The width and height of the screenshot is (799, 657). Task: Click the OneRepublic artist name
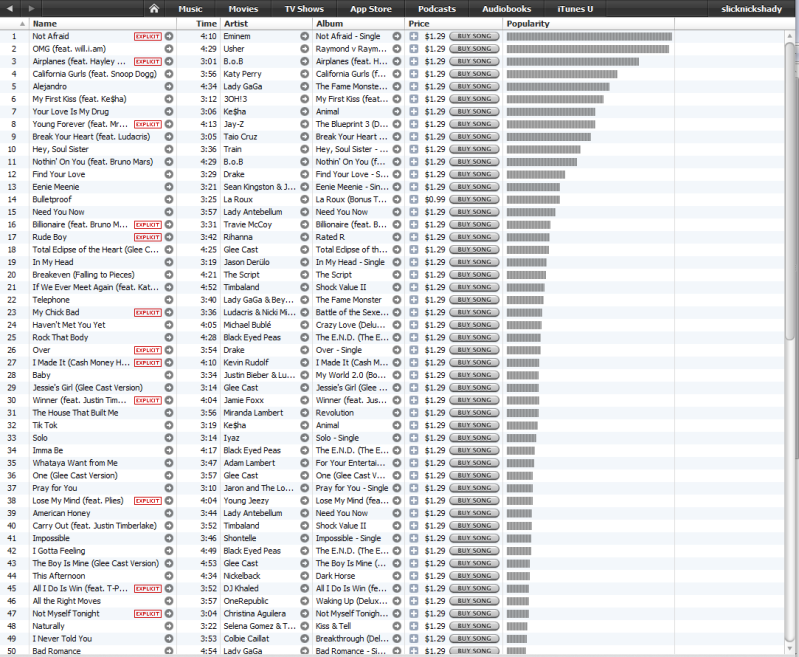(x=246, y=601)
